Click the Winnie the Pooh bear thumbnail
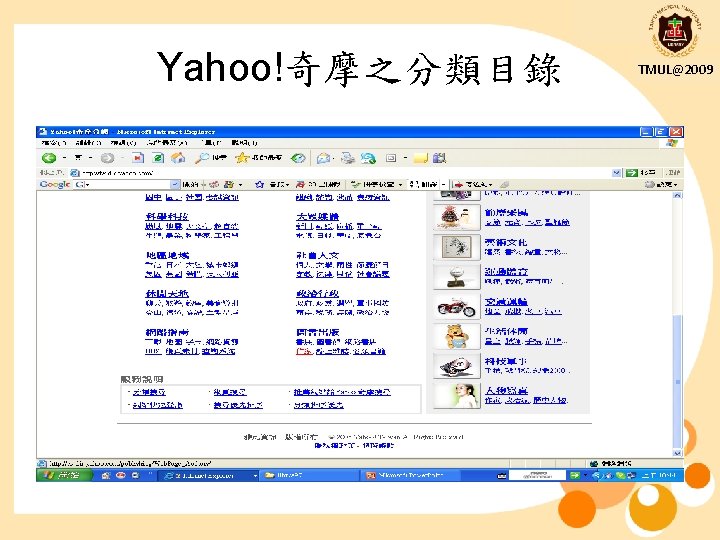Screen dimensions: 720x540 click(x=456, y=336)
